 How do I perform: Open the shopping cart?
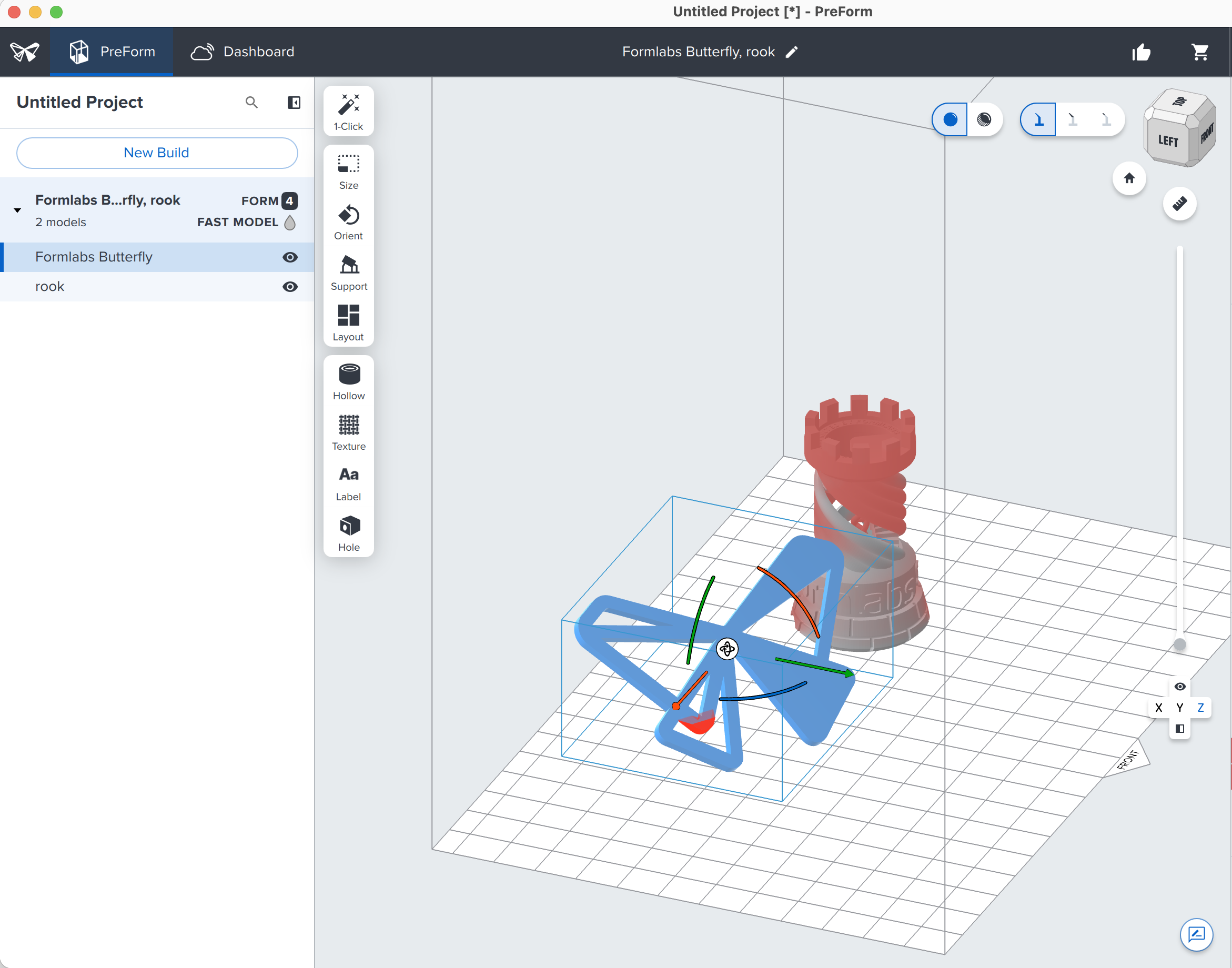pos(1200,52)
